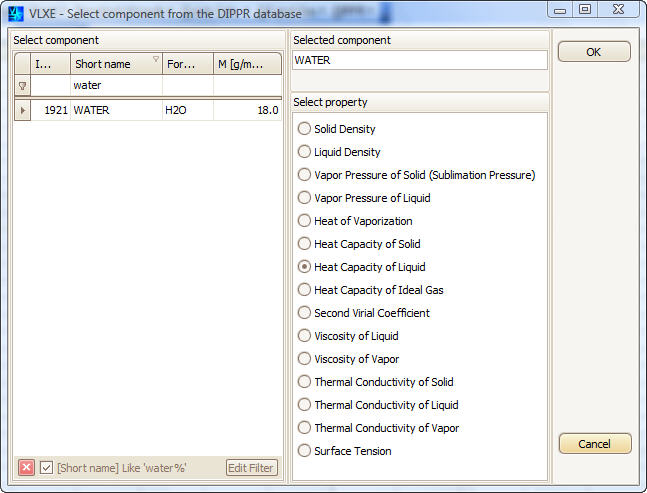
Task: Sort by Short name column header
Action: click(116, 64)
